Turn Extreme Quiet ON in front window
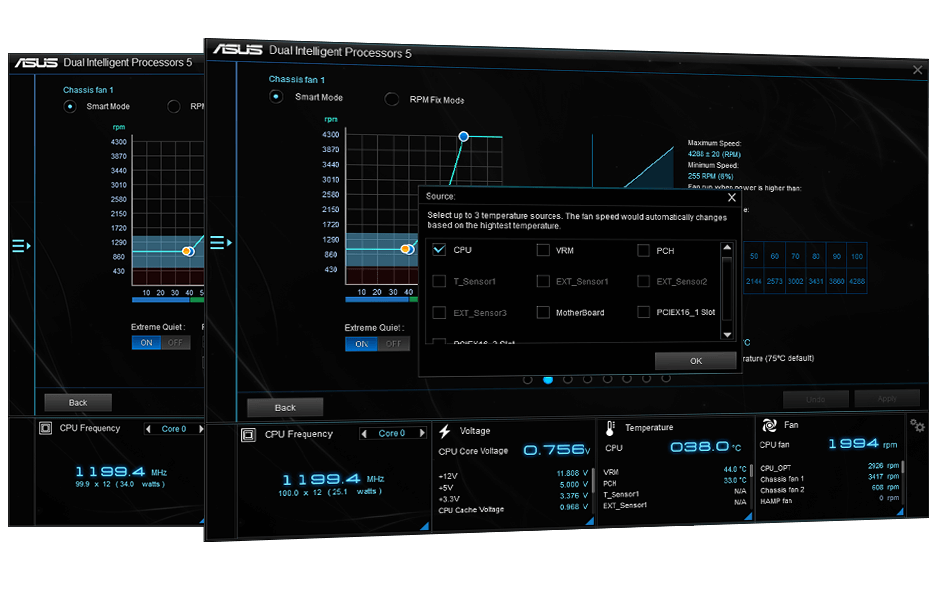 pyautogui.click(x=361, y=344)
